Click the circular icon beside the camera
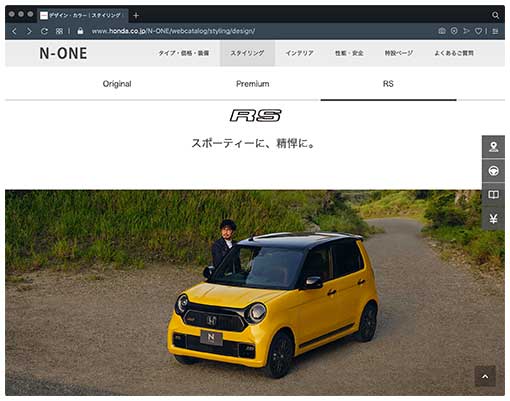Viewport: 510px width, 401px height. point(454,31)
